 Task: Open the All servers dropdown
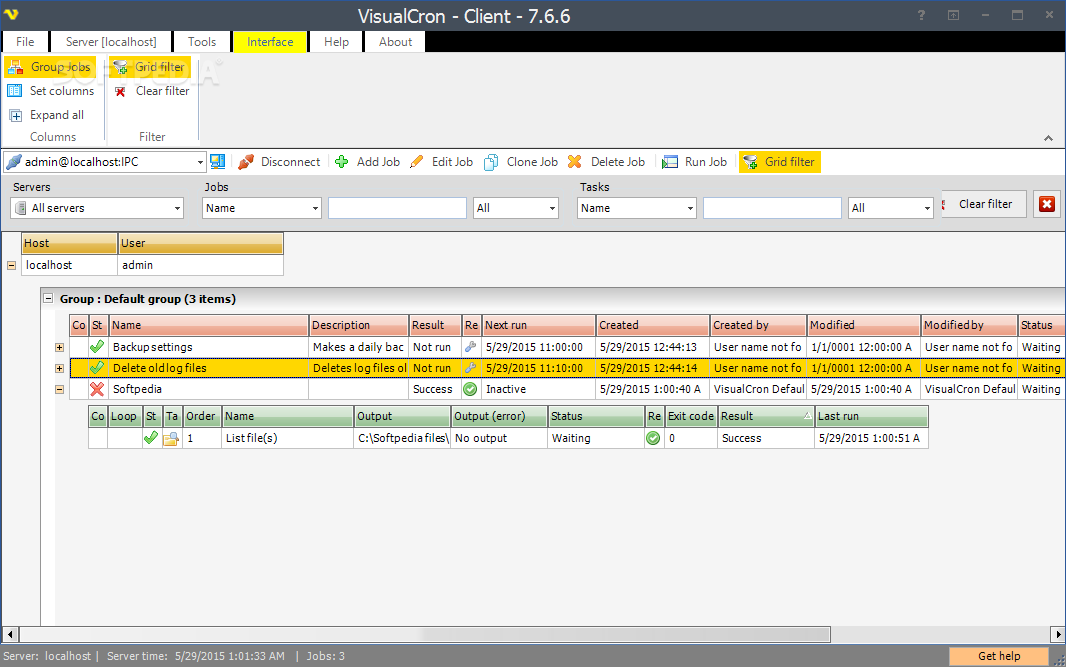(177, 208)
